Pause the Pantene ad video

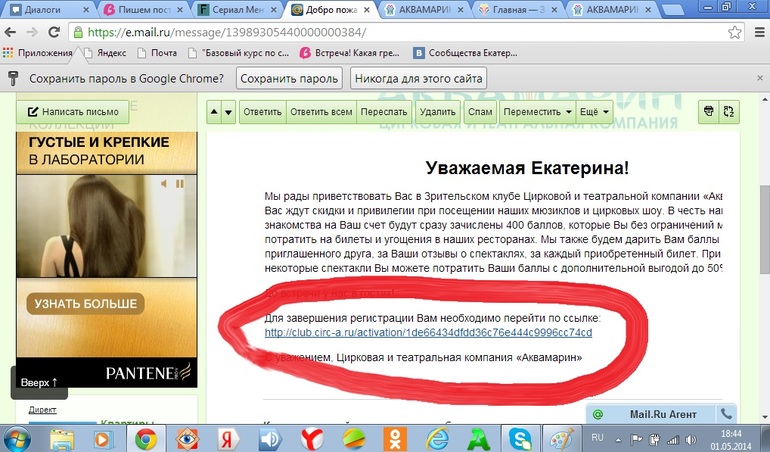[x=180, y=184]
